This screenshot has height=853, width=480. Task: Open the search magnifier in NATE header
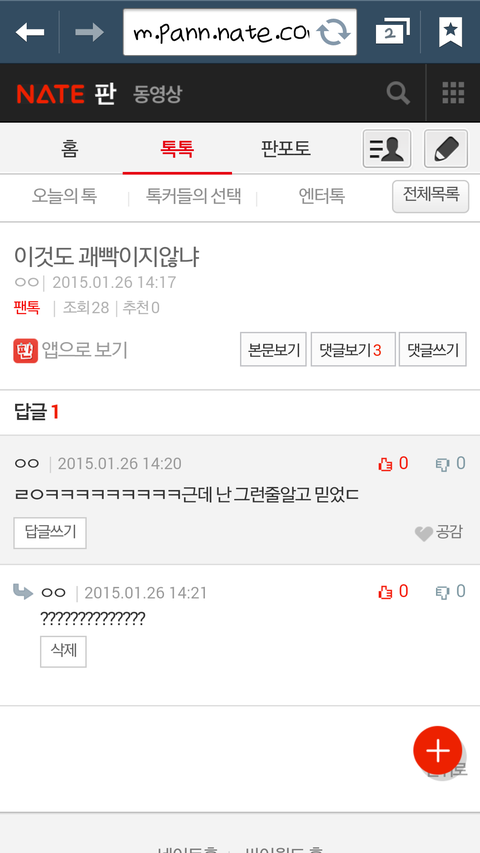[x=398, y=93]
